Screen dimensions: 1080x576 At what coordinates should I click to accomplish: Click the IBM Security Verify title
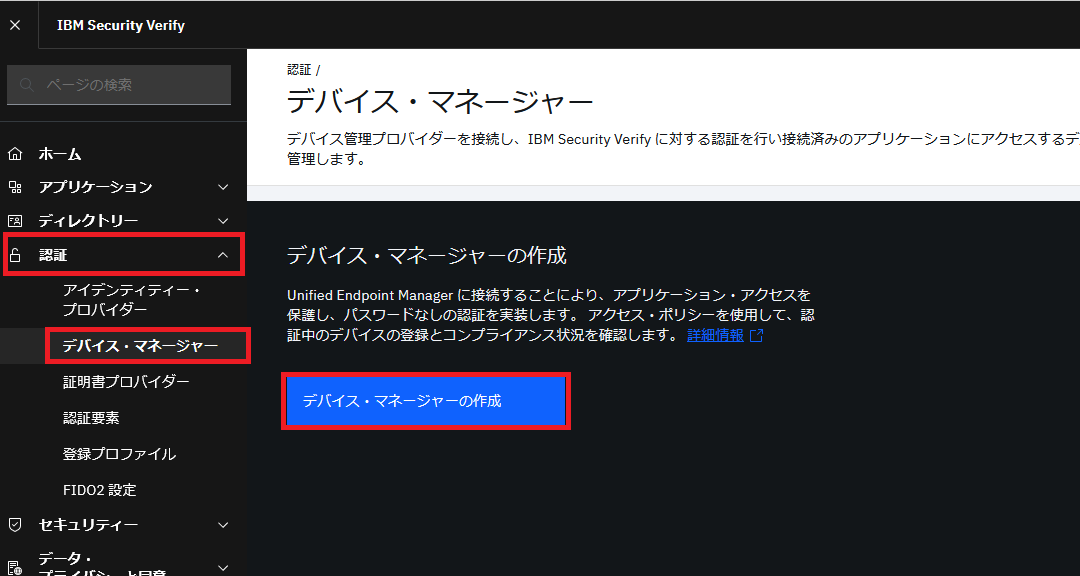coord(121,25)
